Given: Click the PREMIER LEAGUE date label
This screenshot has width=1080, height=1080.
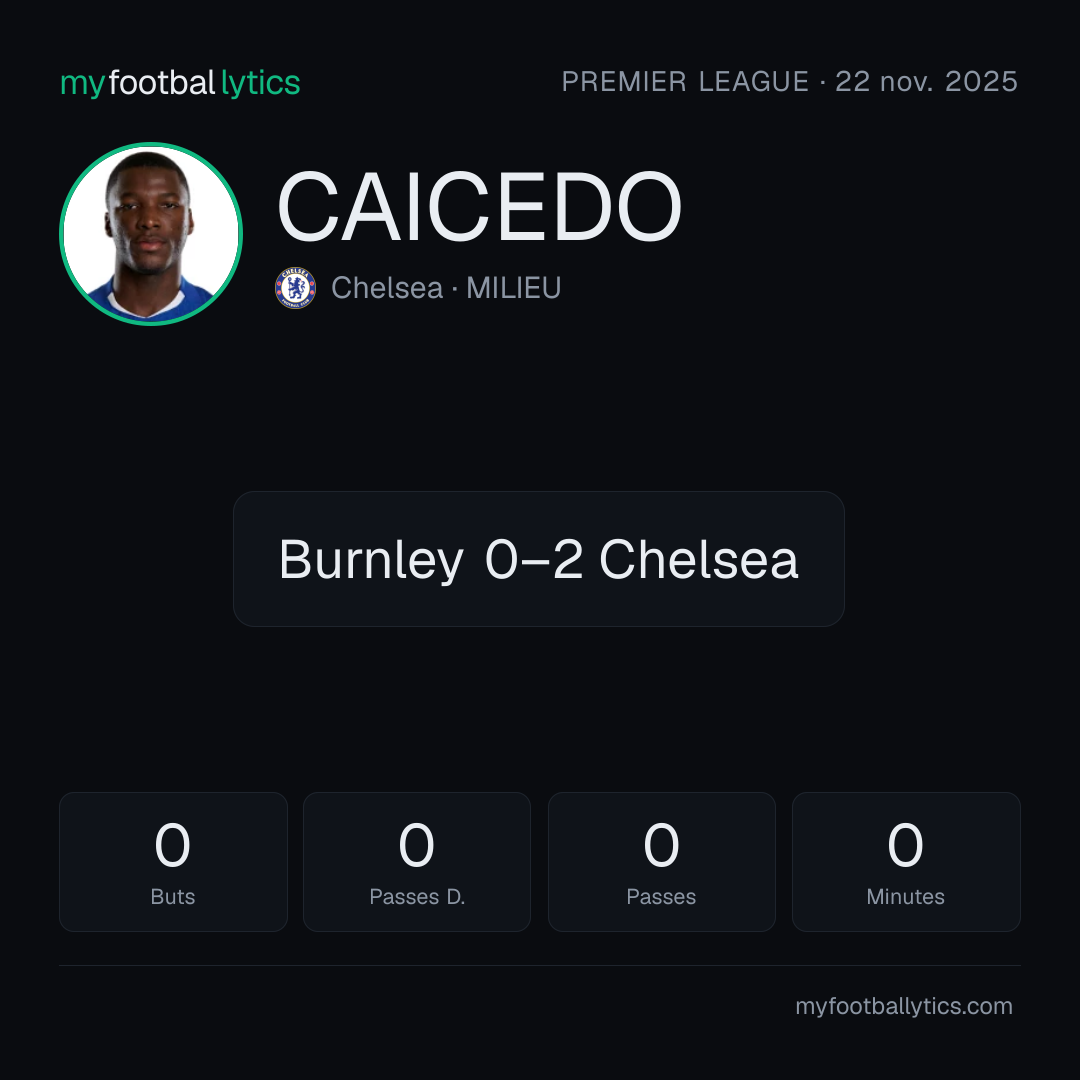Looking at the screenshot, I should pos(789,81).
